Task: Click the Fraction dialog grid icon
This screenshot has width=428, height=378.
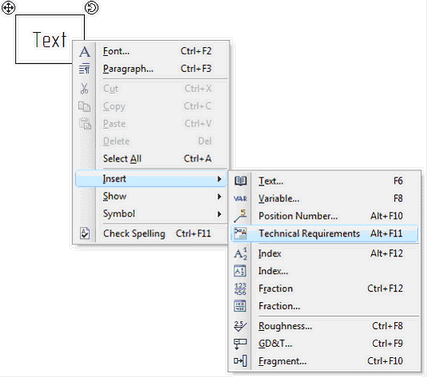Action: (x=240, y=306)
